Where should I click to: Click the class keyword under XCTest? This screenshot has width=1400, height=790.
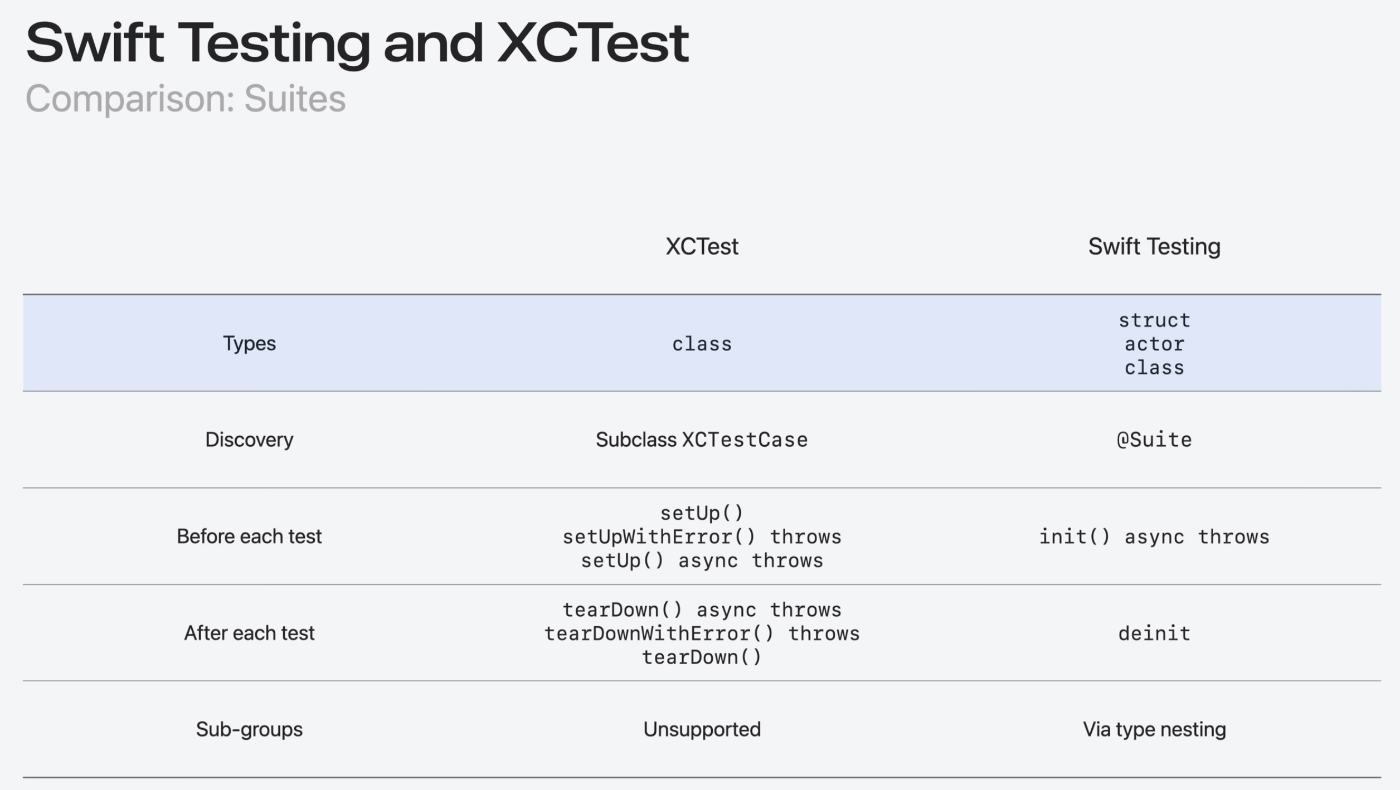(x=702, y=344)
